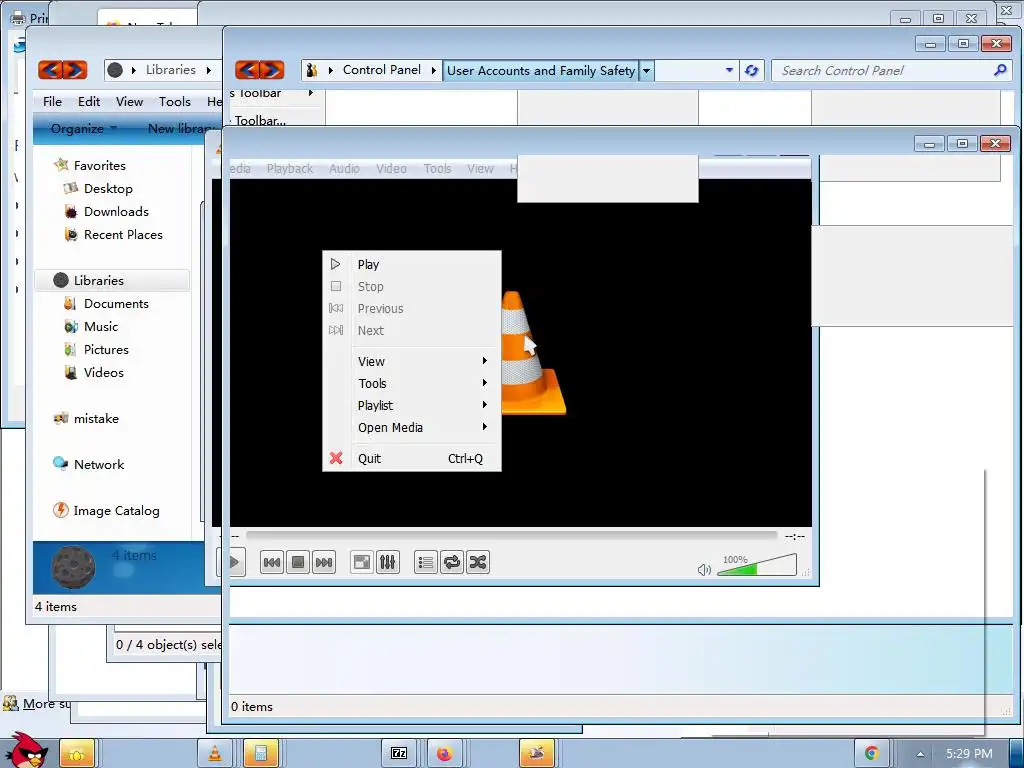The image size is (1024, 768).
Task: Go back in the Control Panel window
Action: (x=247, y=70)
